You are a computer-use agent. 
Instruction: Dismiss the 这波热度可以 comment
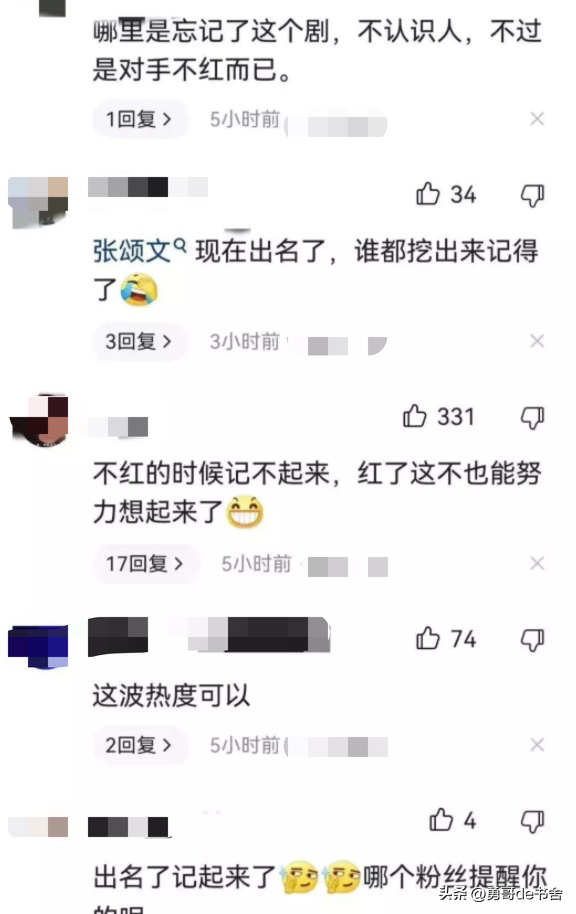pos(537,745)
